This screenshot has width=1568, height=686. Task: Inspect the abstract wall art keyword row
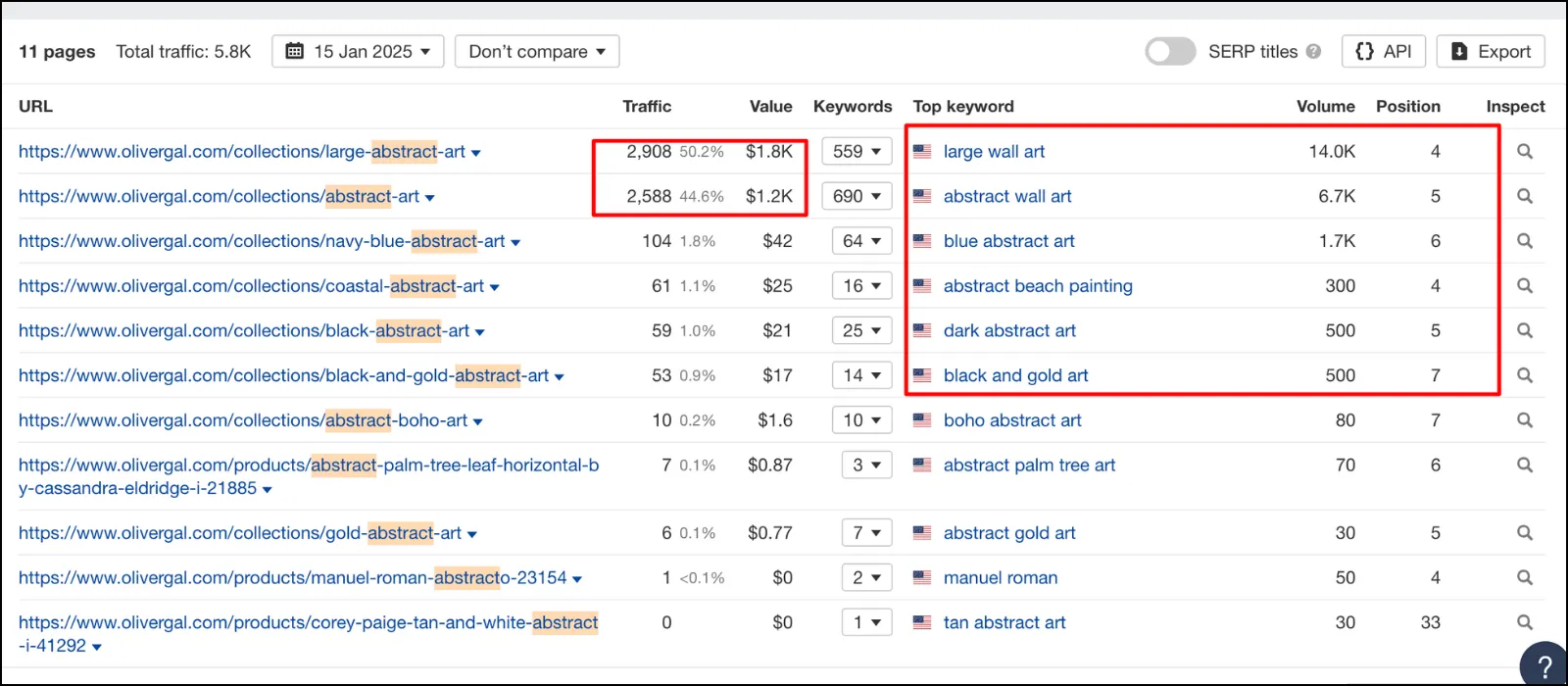click(1525, 196)
